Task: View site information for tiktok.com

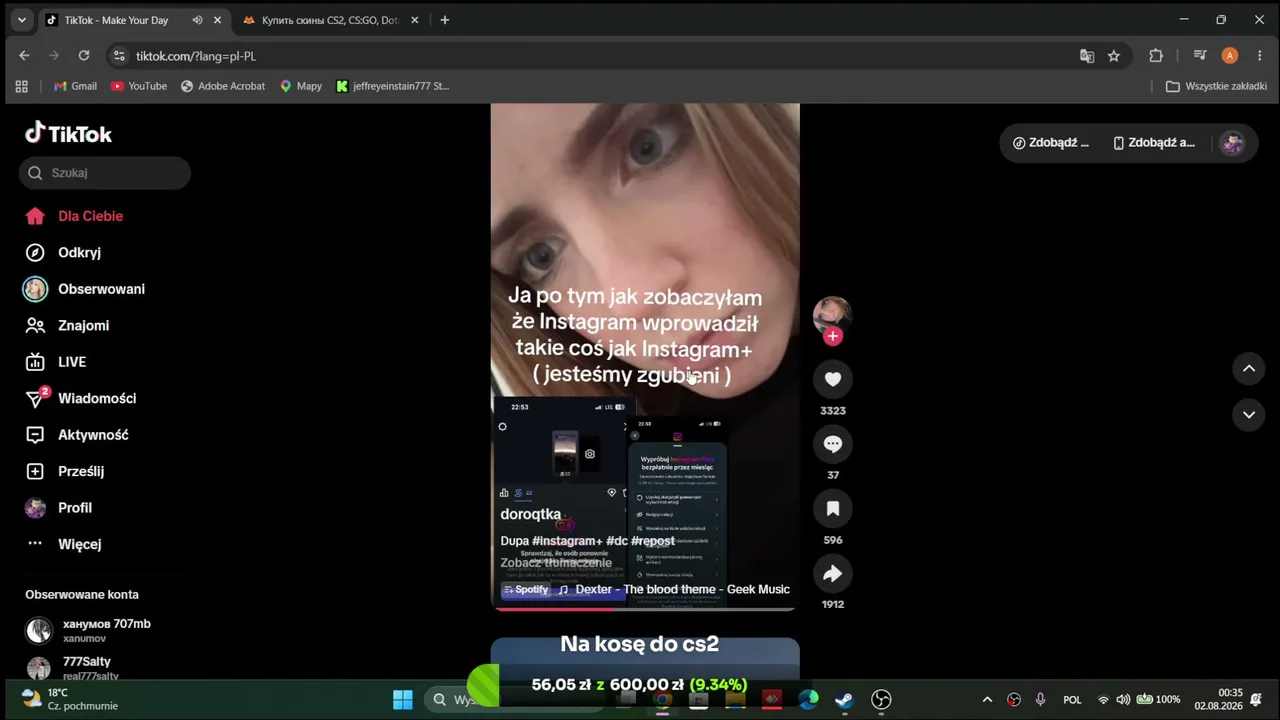Action: pyautogui.click(x=119, y=56)
